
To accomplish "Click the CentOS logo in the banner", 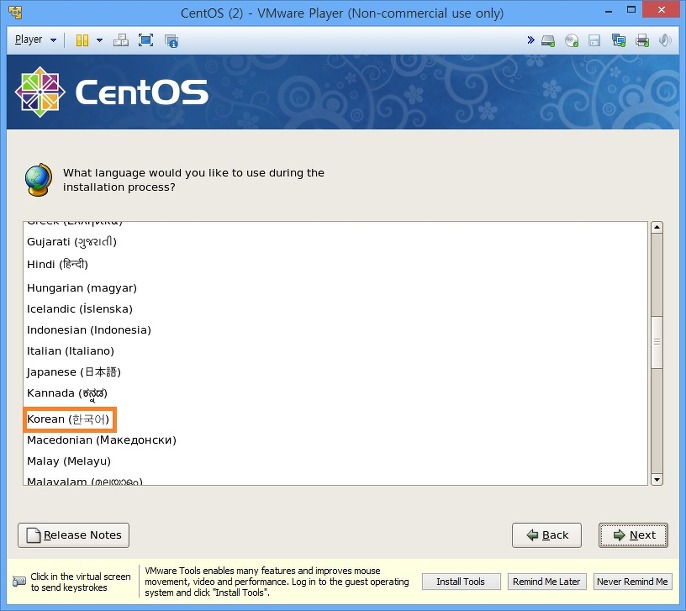I will 112,92.
